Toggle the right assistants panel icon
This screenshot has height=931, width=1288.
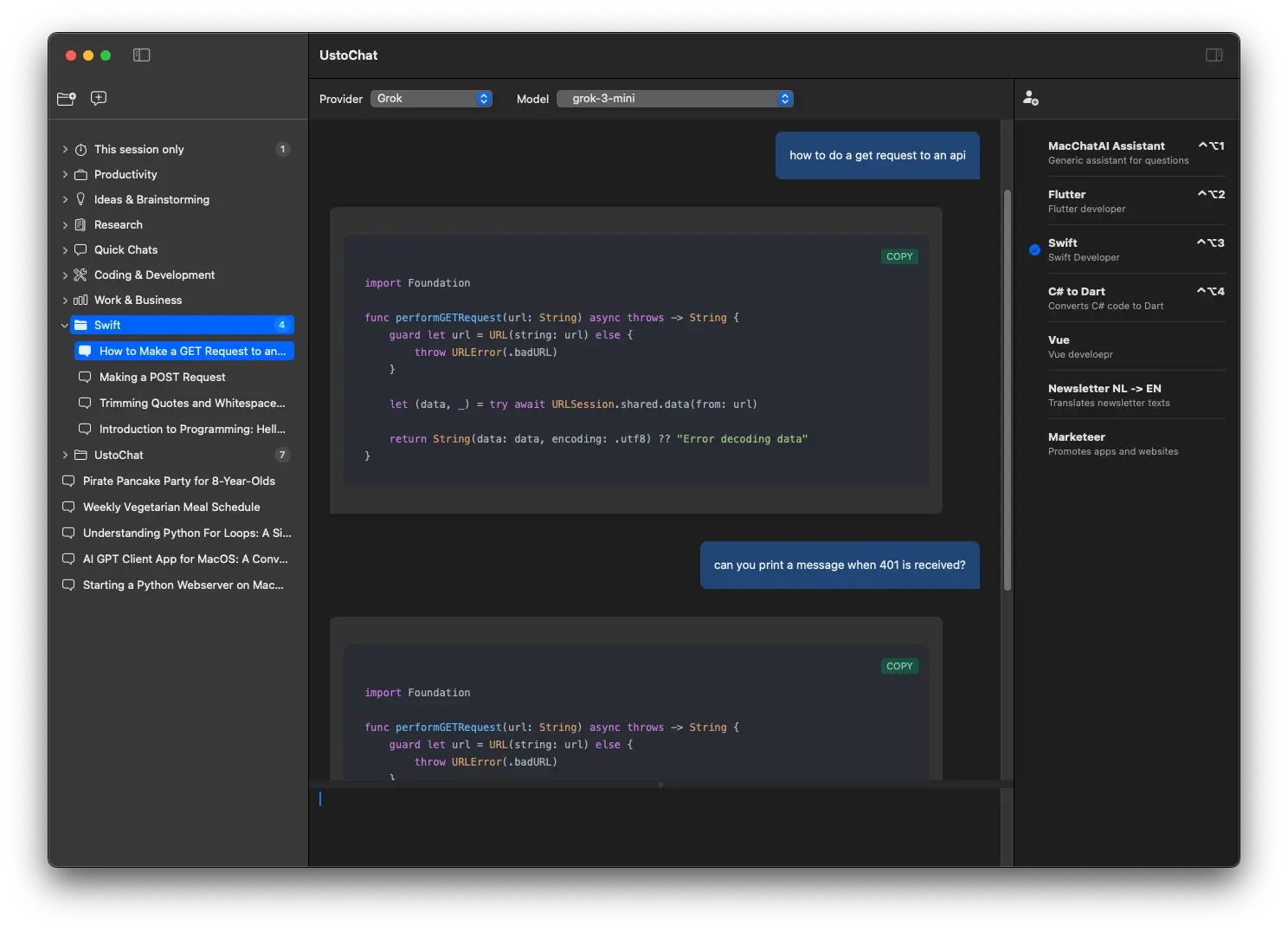coord(1214,55)
